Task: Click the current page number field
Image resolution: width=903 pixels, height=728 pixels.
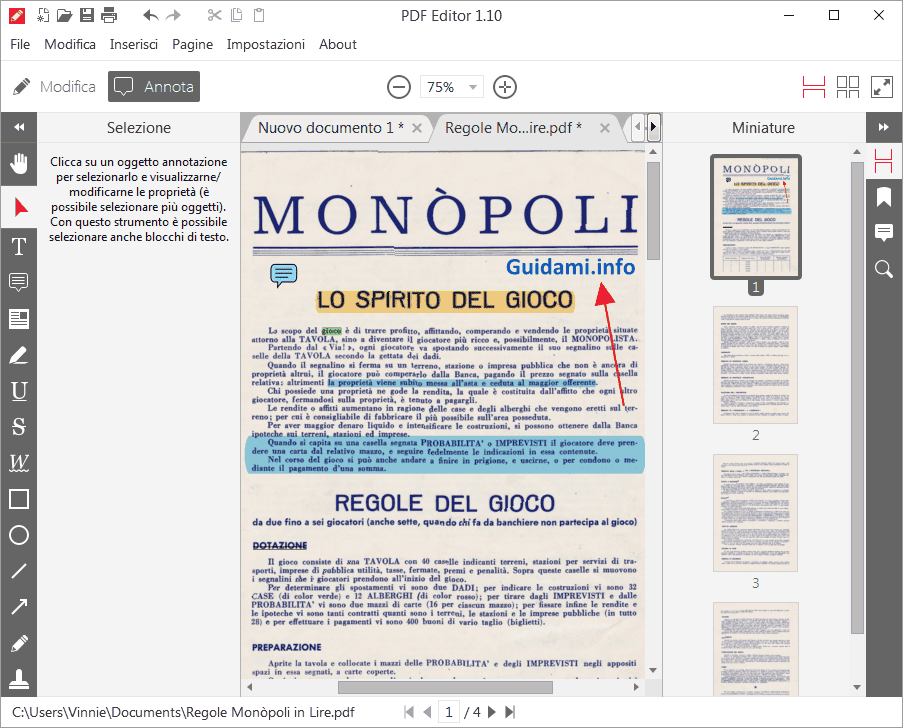Action: pos(449,712)
